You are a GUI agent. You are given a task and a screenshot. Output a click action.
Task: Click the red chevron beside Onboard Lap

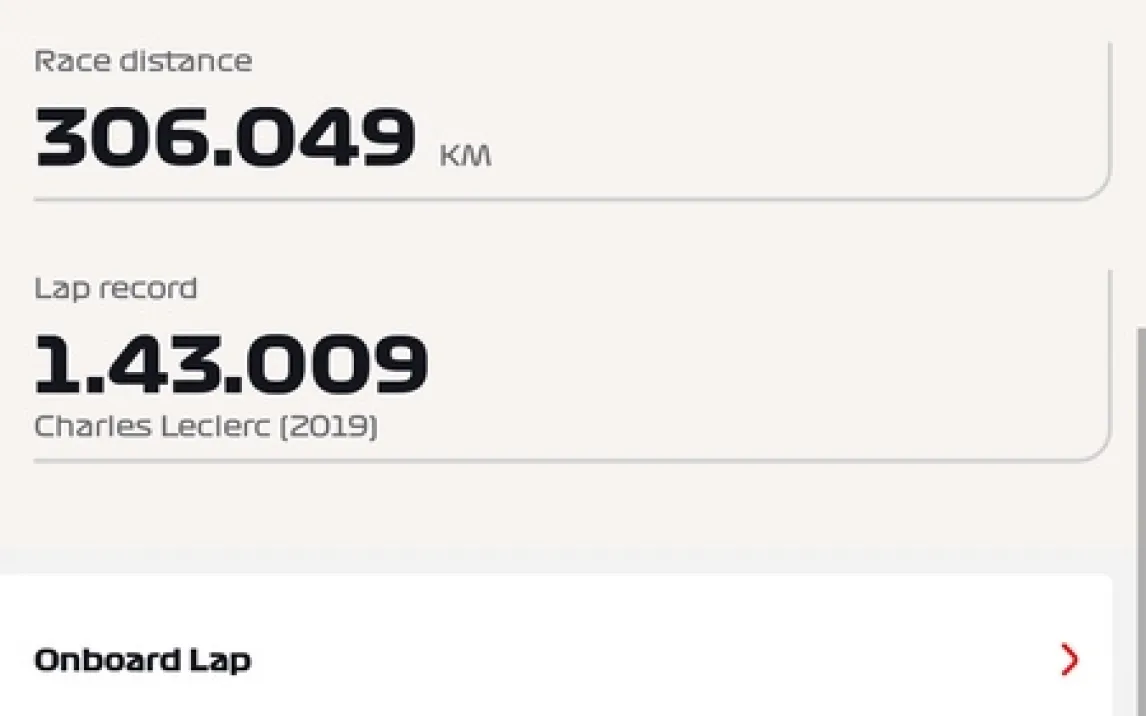pos(1070,660)
